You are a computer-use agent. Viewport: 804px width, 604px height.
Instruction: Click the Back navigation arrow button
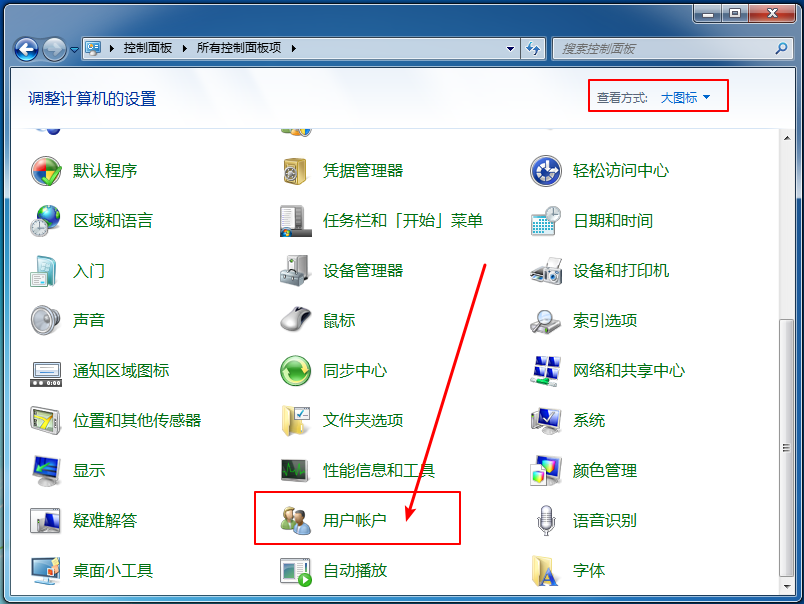click(x=27, y=48)
